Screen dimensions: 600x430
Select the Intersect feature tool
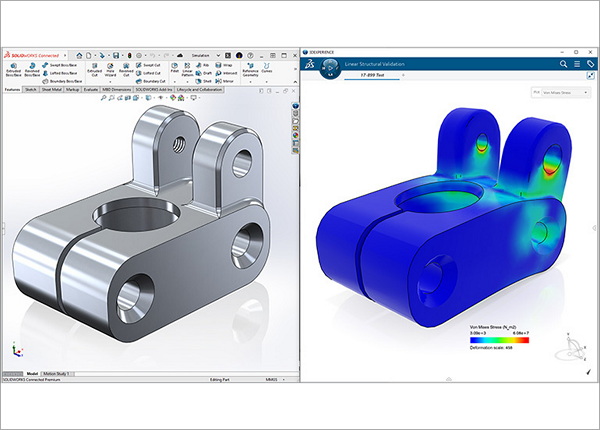point(226,73)
